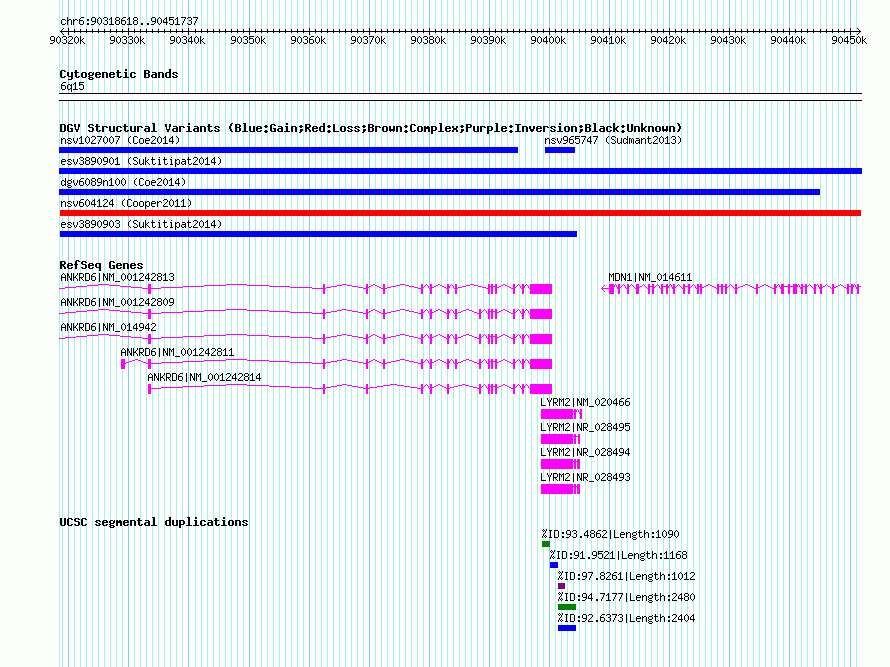890x667 pixels.
Task: Click the LYRM2|NM_020466 transcript label
Action: coord(585,402)
